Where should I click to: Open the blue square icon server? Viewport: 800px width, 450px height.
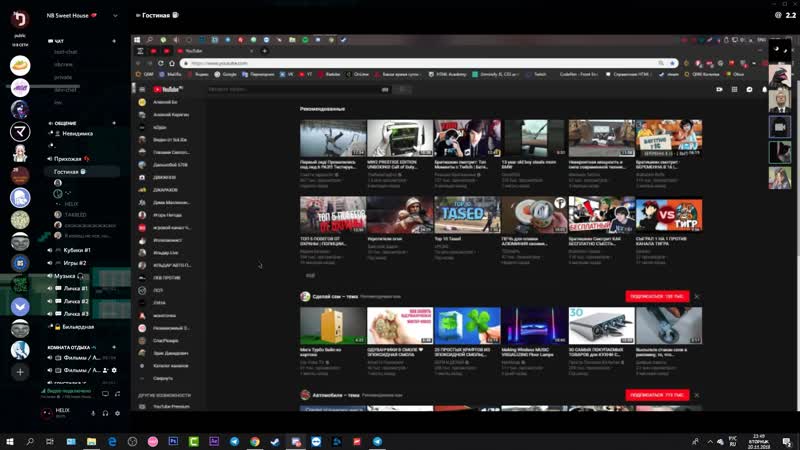(x=20, y=263)
